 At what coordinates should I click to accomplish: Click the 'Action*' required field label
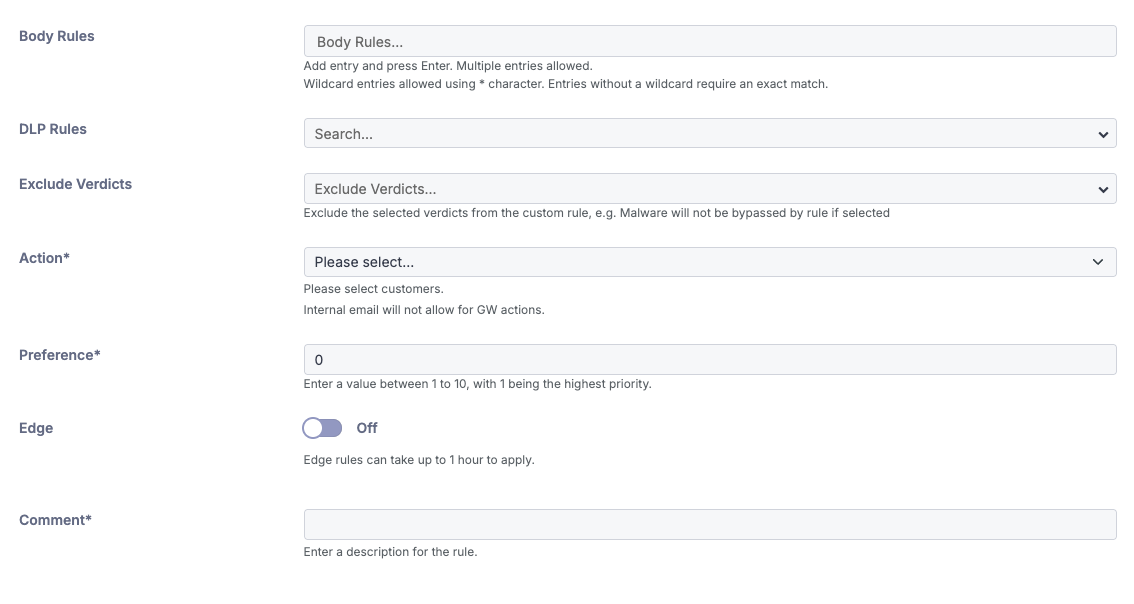point(45,258)
